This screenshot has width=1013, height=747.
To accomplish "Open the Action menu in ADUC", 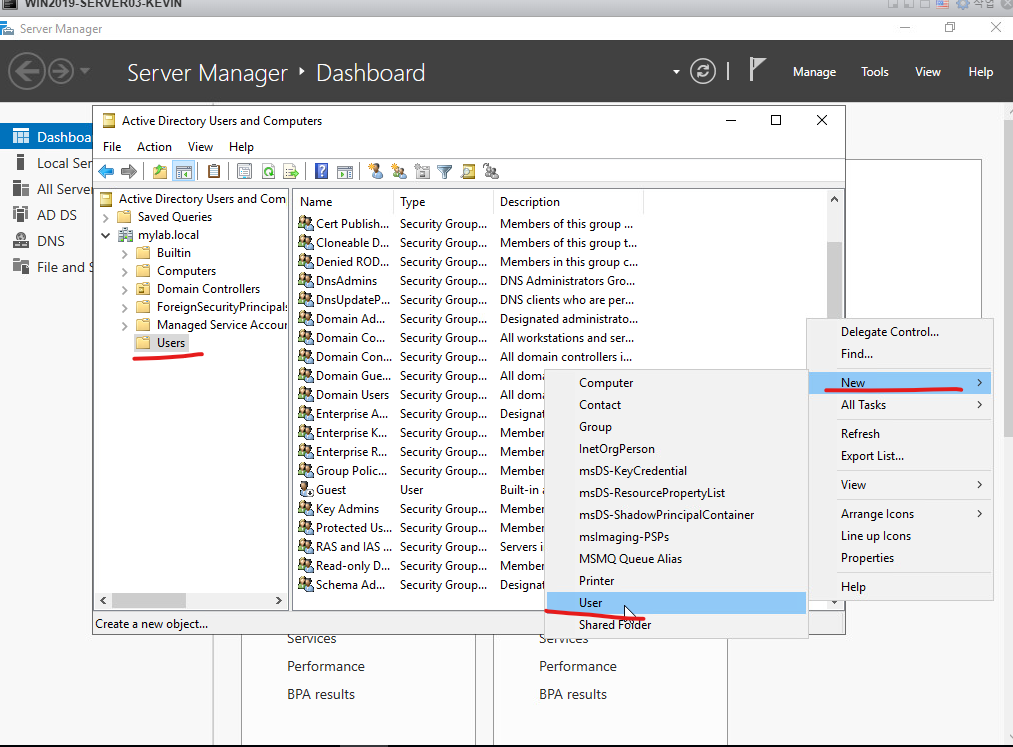I will (x=154, y=147).
